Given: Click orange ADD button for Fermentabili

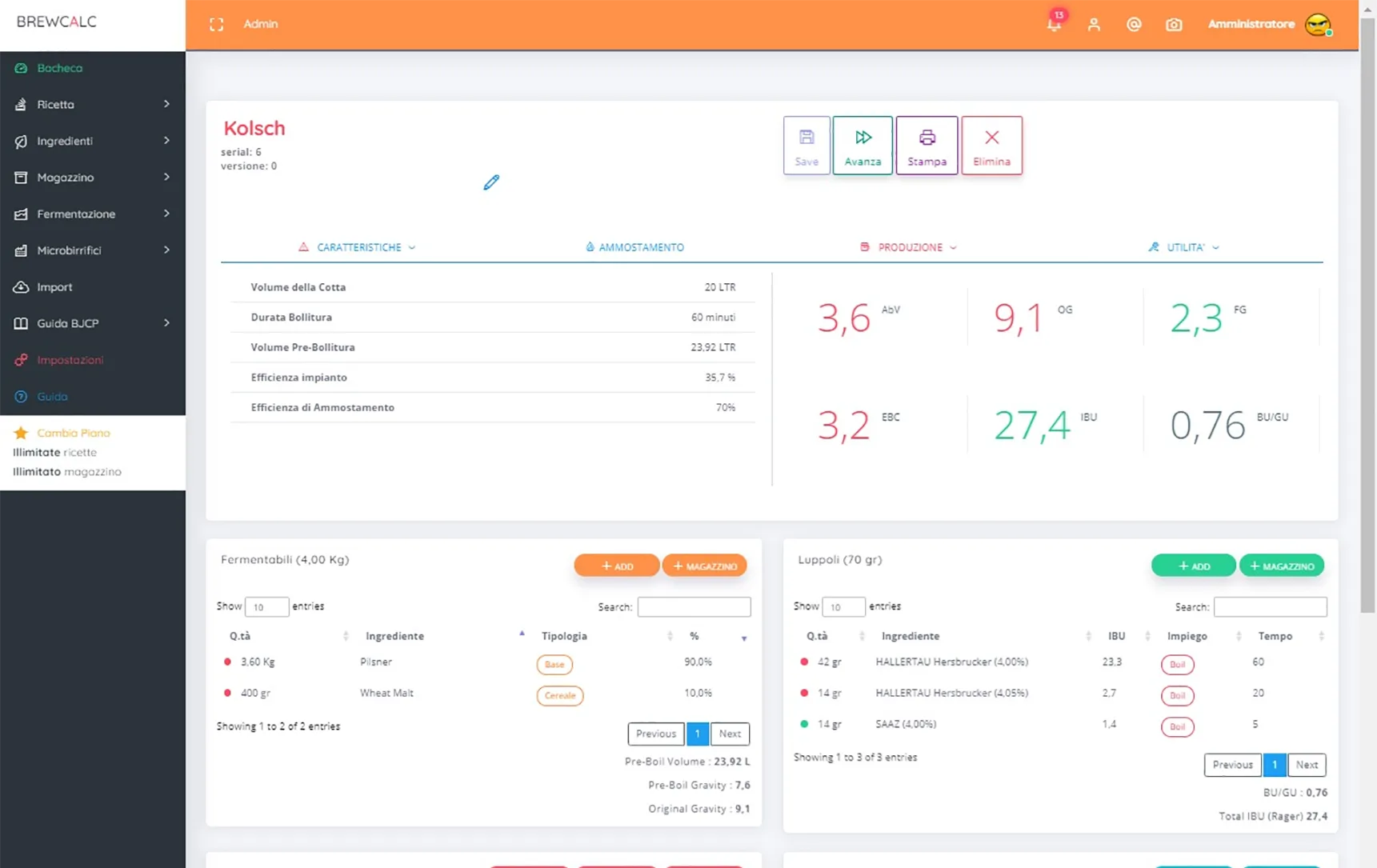Looking at the screenshot, I should pos(617,566).
